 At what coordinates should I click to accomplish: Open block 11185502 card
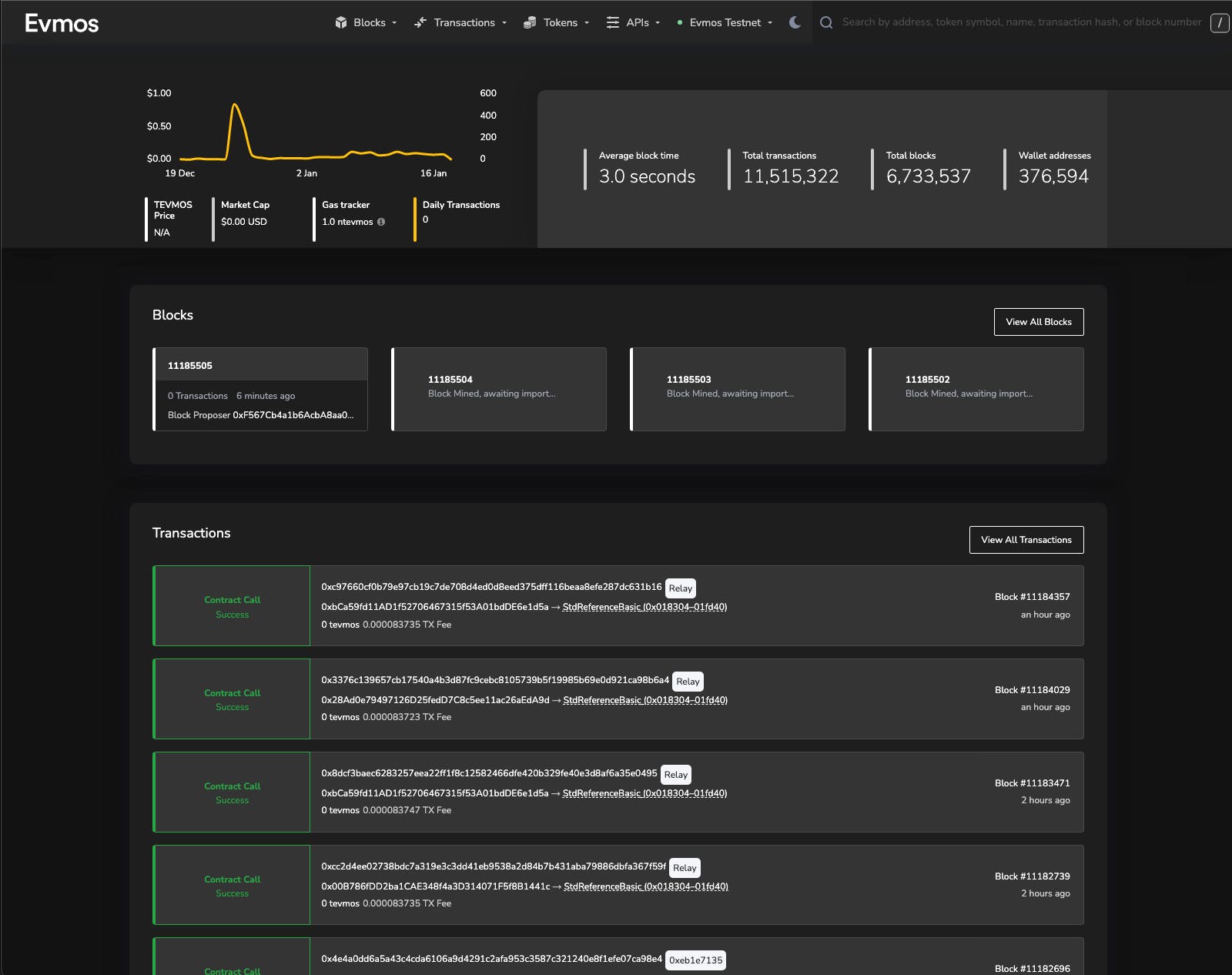point(976,389)
